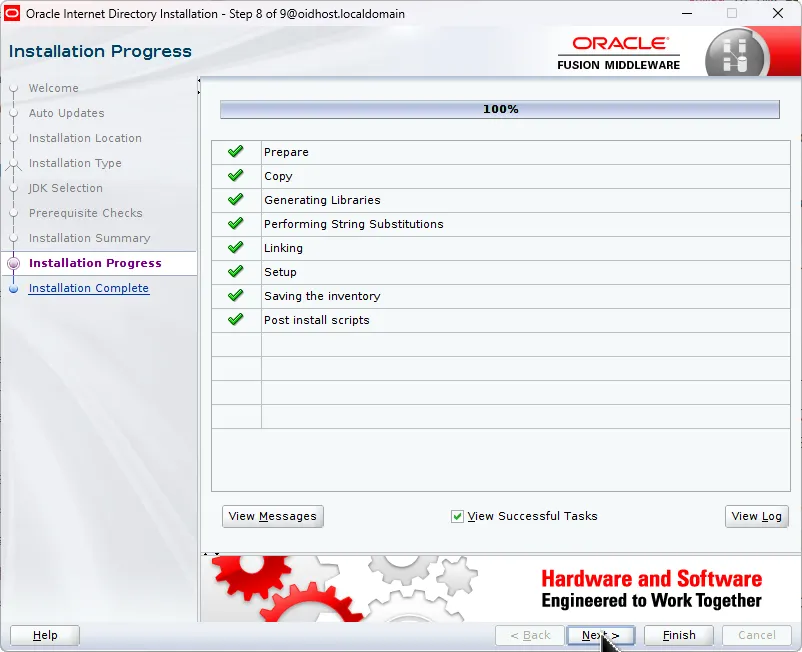
Task: Select the Auto Updates step
Action: (66, 113)
